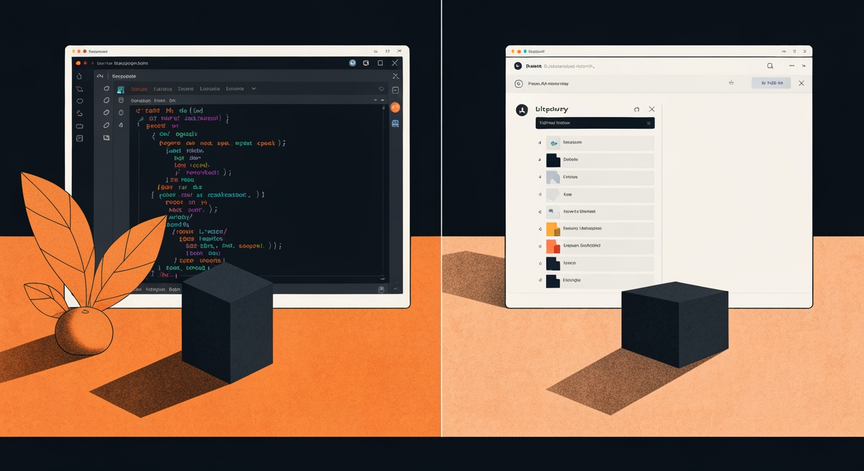Open the chevron dropdown after the editor tabs
864x471 pixels.
pyautogui.click(x=254, y=89)
